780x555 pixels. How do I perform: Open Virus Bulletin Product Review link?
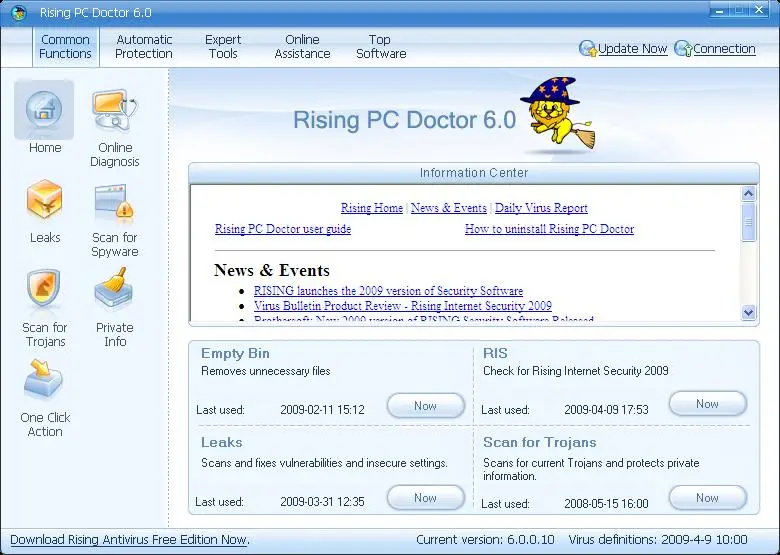click(403, 305)
